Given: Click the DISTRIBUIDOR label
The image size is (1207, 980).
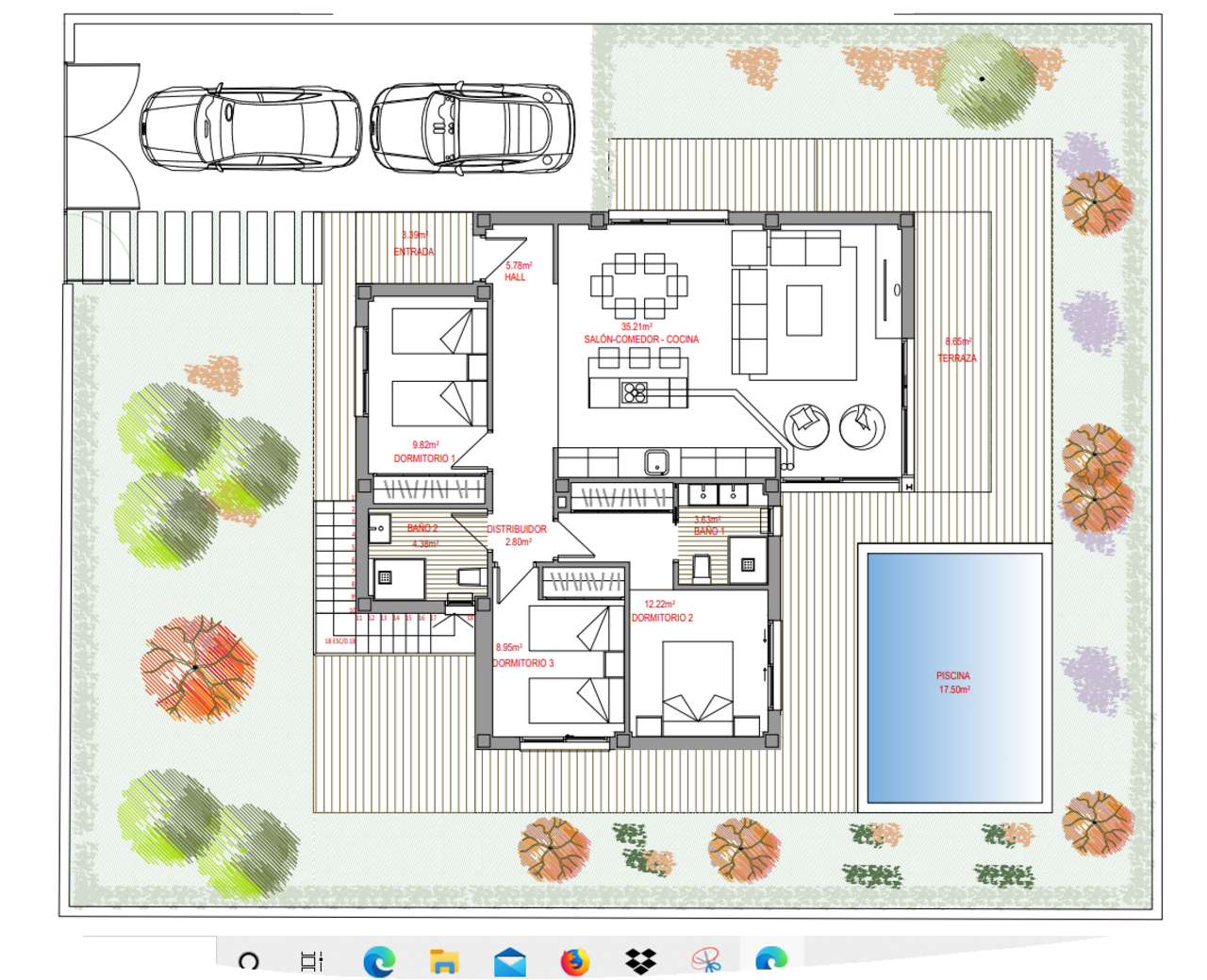Looking at the screenshot, I should coord(517,529).
